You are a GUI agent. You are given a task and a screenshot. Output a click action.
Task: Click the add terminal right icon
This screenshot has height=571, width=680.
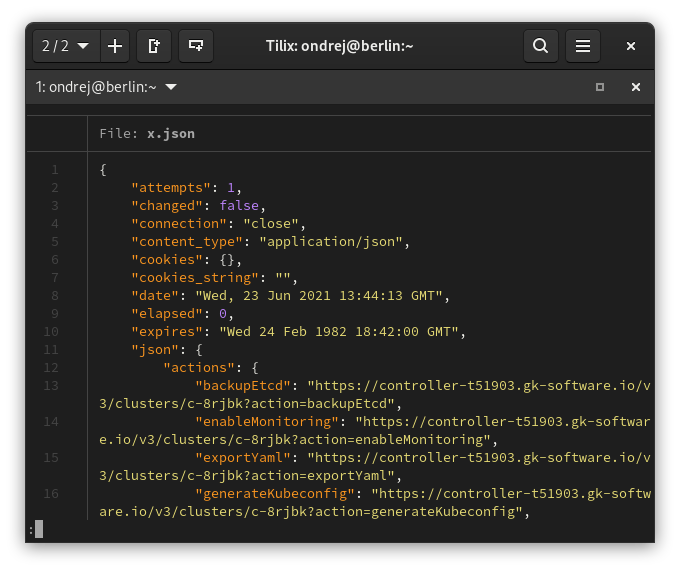click(154, 46)
